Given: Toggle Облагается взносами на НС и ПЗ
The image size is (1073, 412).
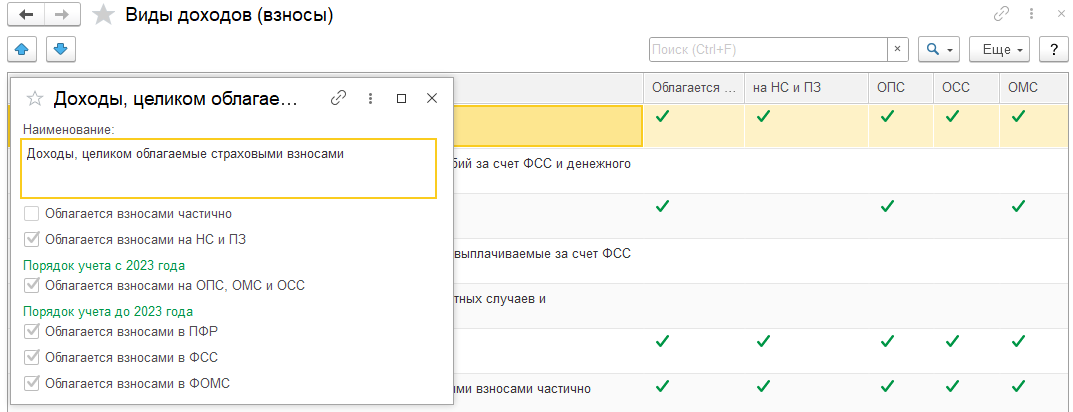Looking at the screenshot, I should pyautogui.click(x=31, y=240).
